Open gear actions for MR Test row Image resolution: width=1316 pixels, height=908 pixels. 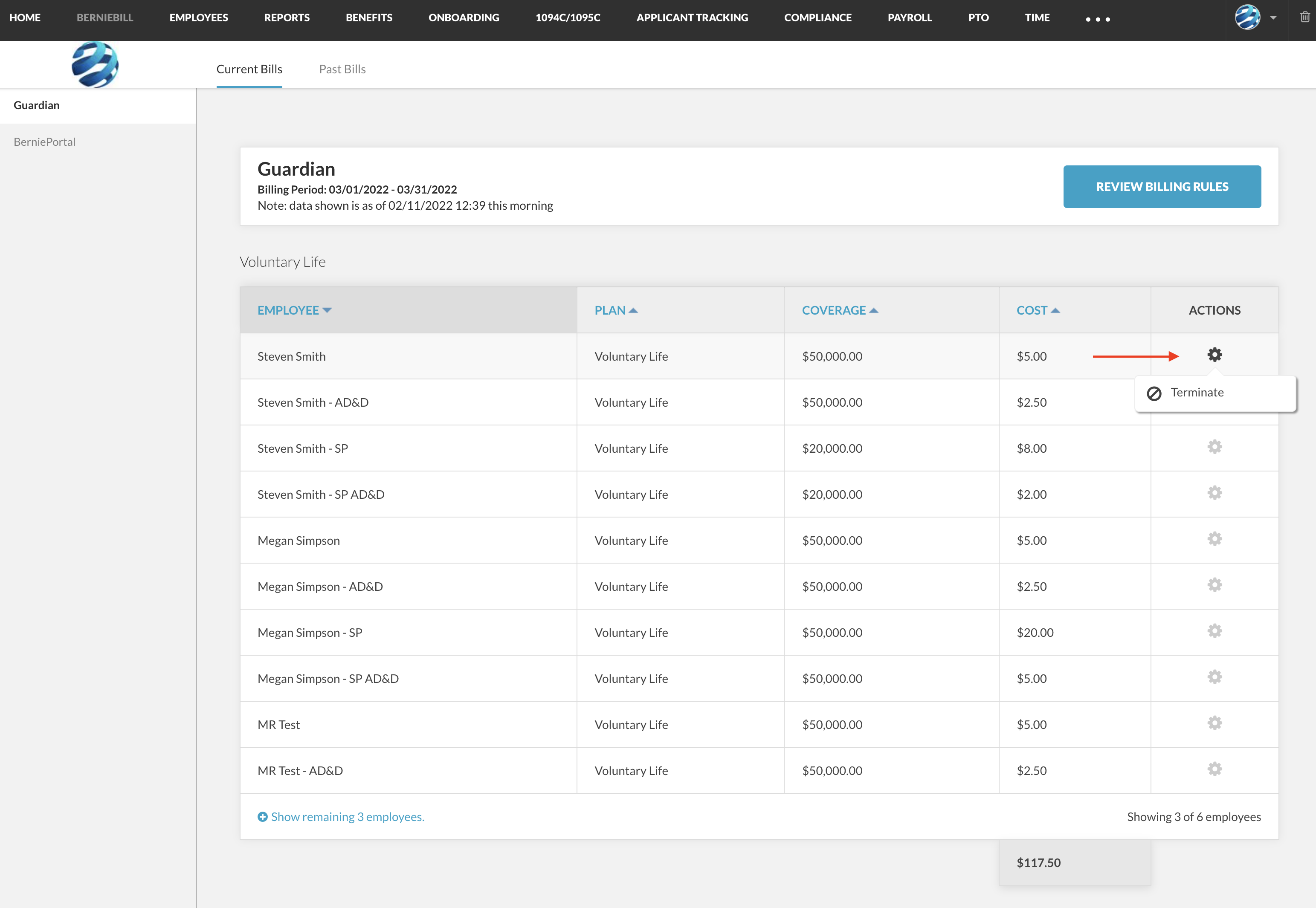[1214, 724]
